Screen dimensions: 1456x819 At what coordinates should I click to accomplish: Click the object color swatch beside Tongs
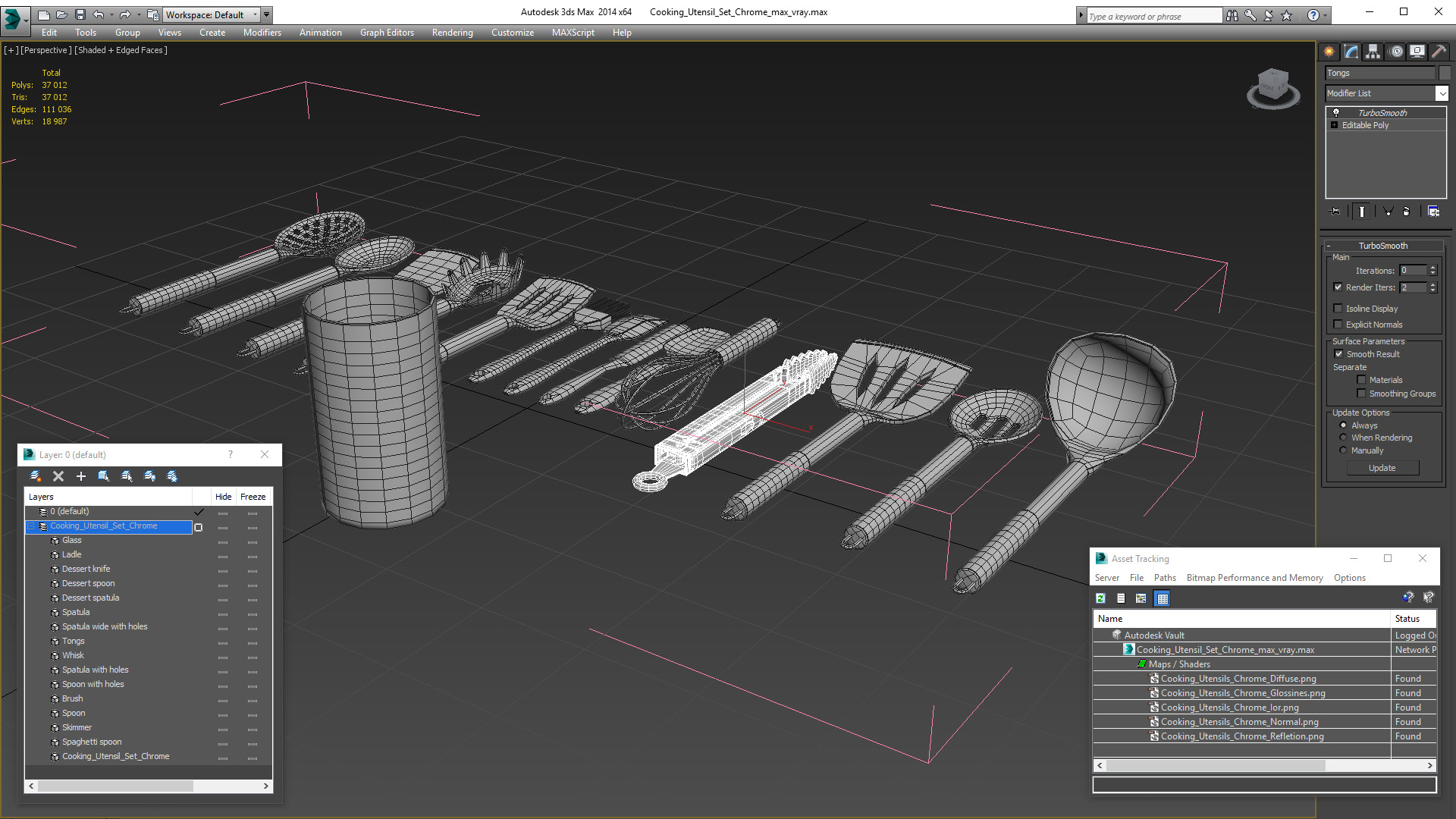coord(1445,73)
